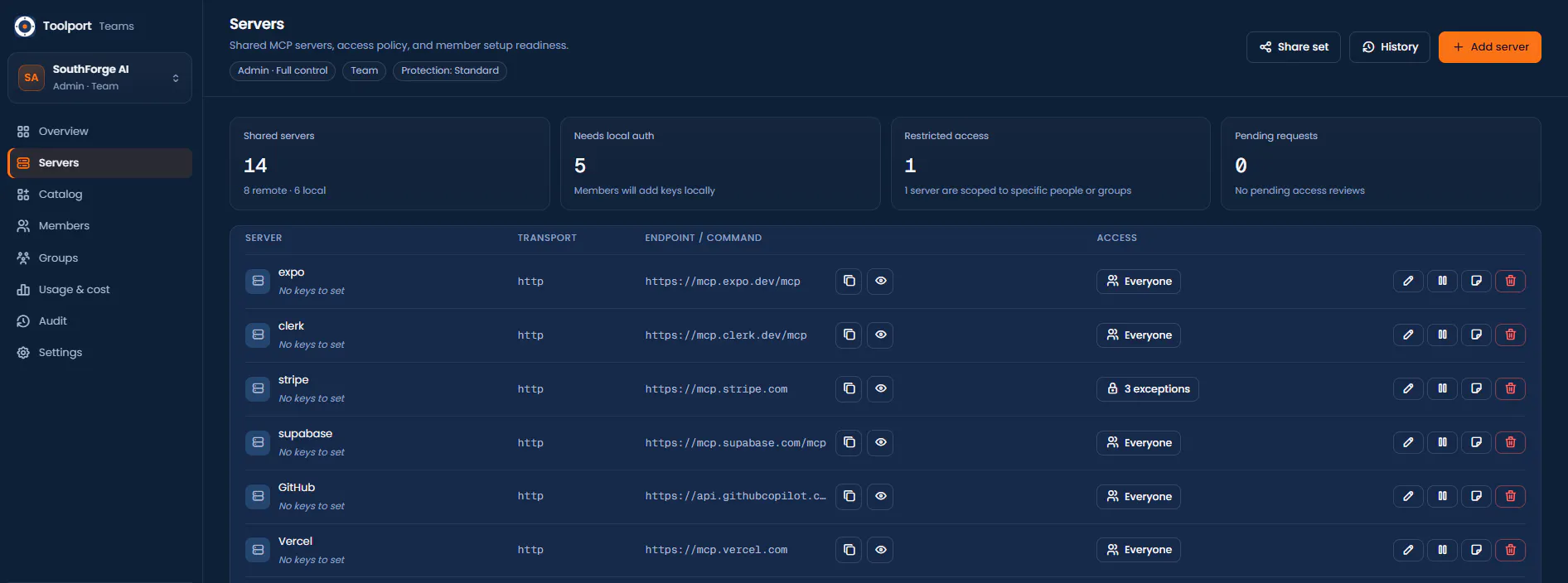Delete the stripe server
This screenshot has width=1568, height=583.
(1510, 388)
